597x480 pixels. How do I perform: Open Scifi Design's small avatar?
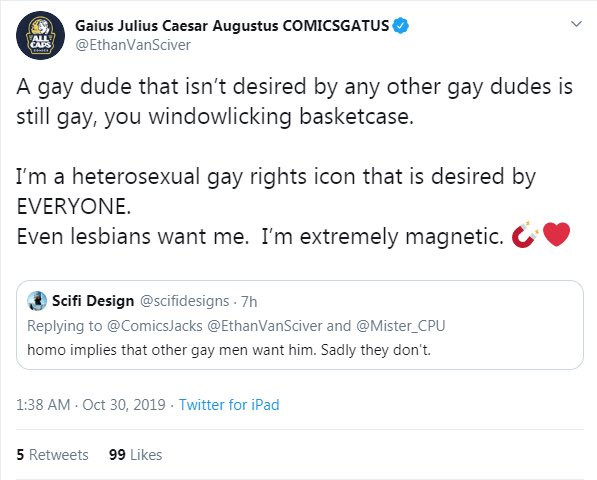click(x=37, y=301)
